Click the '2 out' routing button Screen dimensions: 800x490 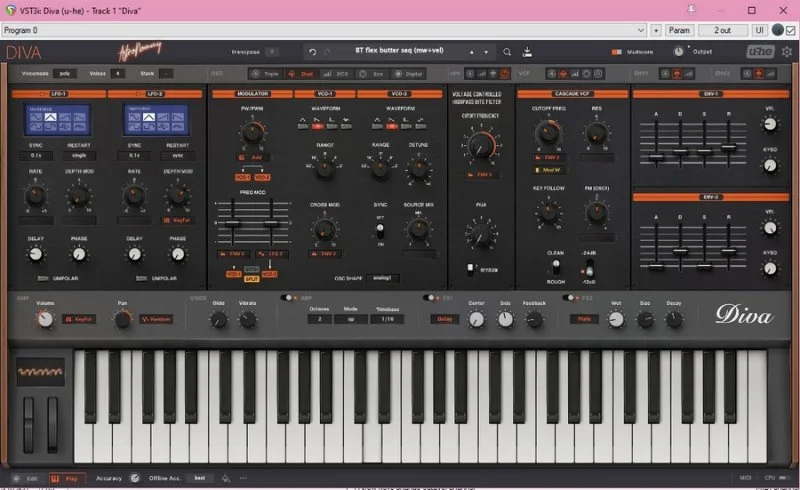722,30
